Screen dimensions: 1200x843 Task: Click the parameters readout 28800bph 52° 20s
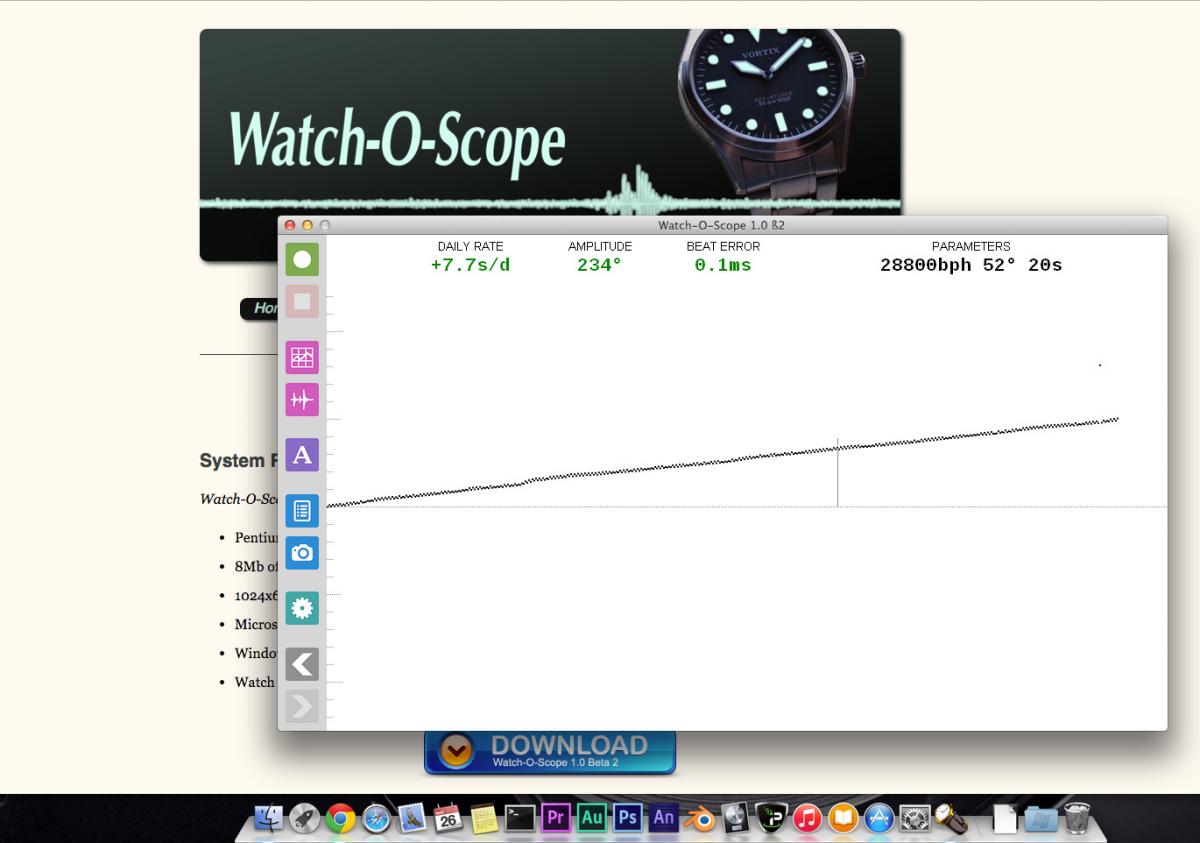(971, 265)
